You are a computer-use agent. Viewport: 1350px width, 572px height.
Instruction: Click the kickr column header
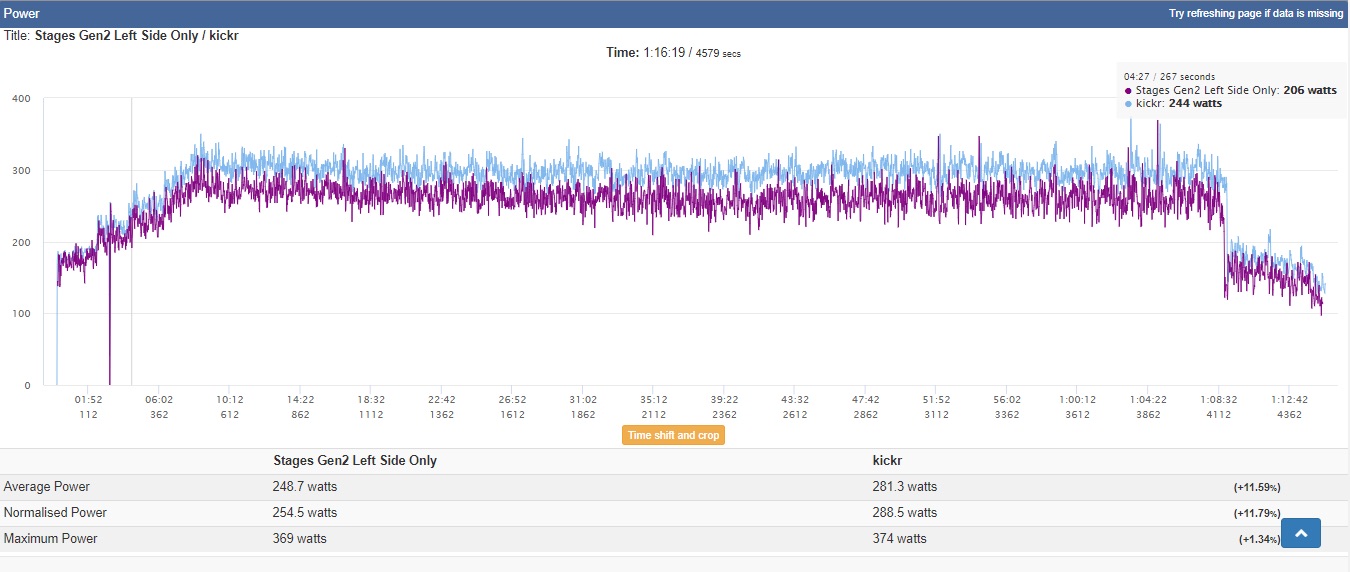click(888, 461)
